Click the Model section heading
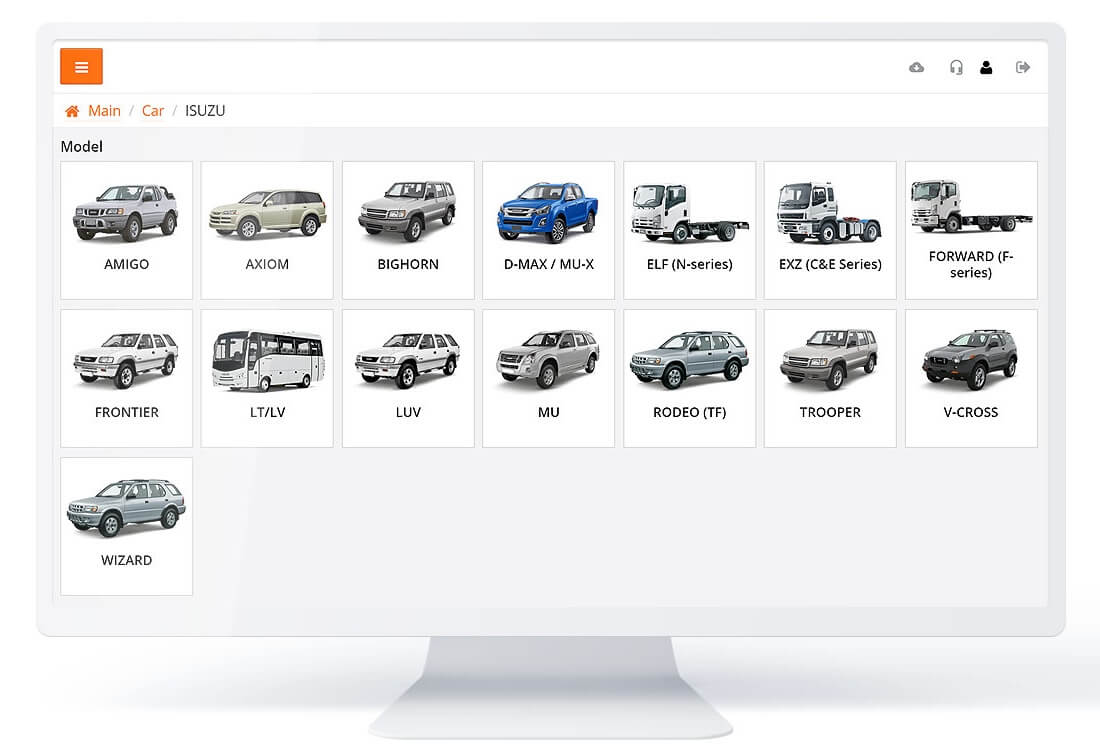Image resolution: width=1100 pixels, height=750 pixels. coord(81,147)
